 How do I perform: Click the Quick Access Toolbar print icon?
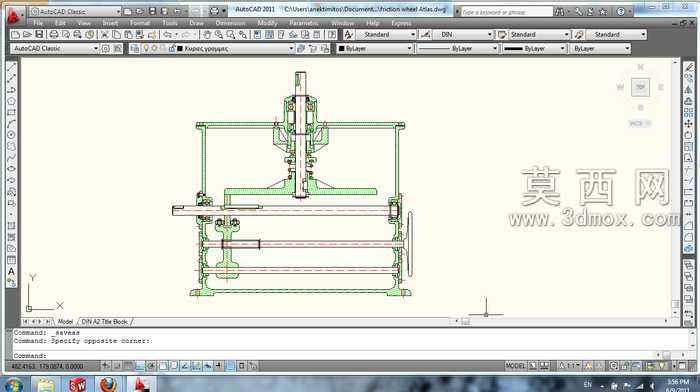(215, 12)
